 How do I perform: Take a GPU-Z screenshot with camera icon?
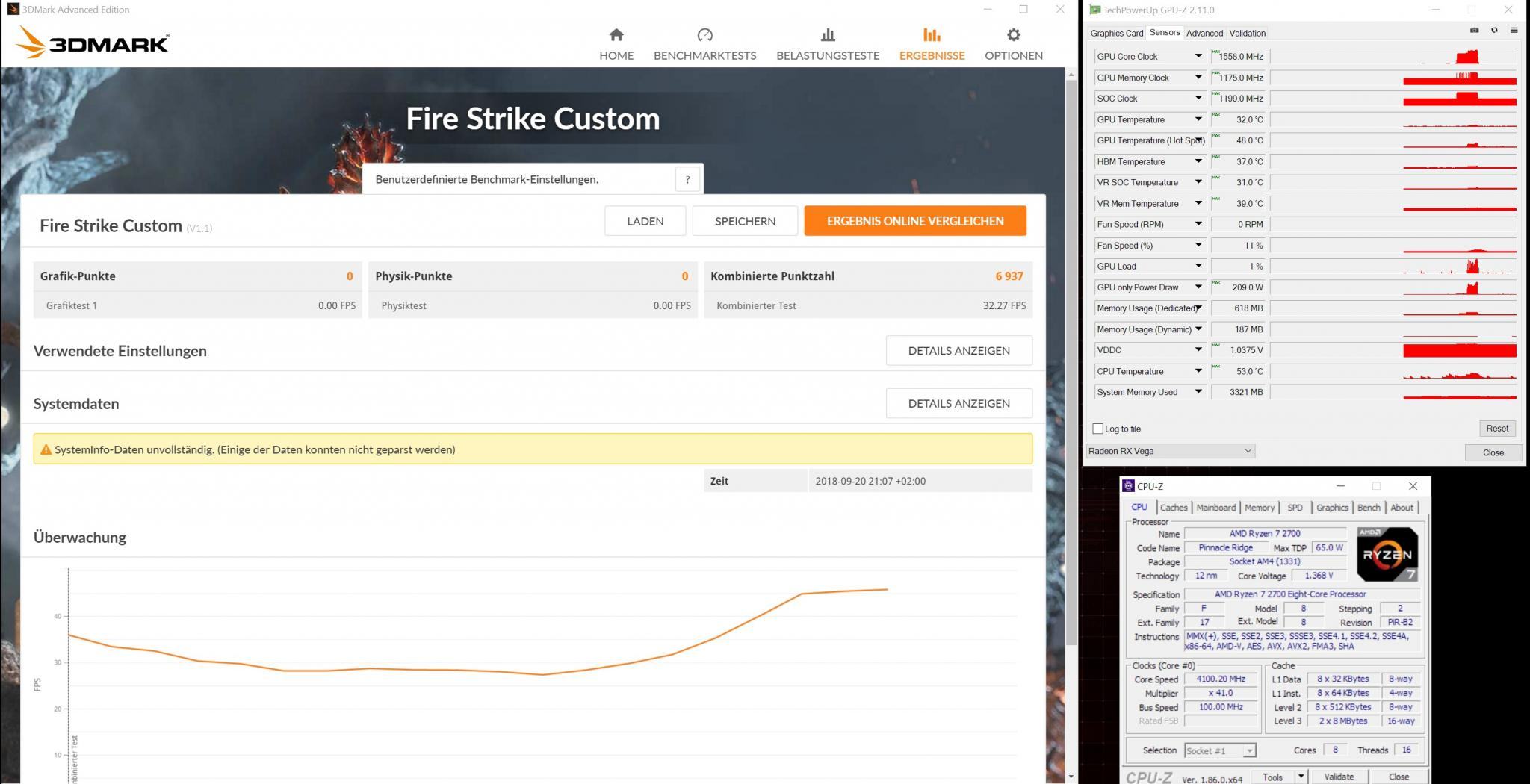click(x=1474, y=31)
